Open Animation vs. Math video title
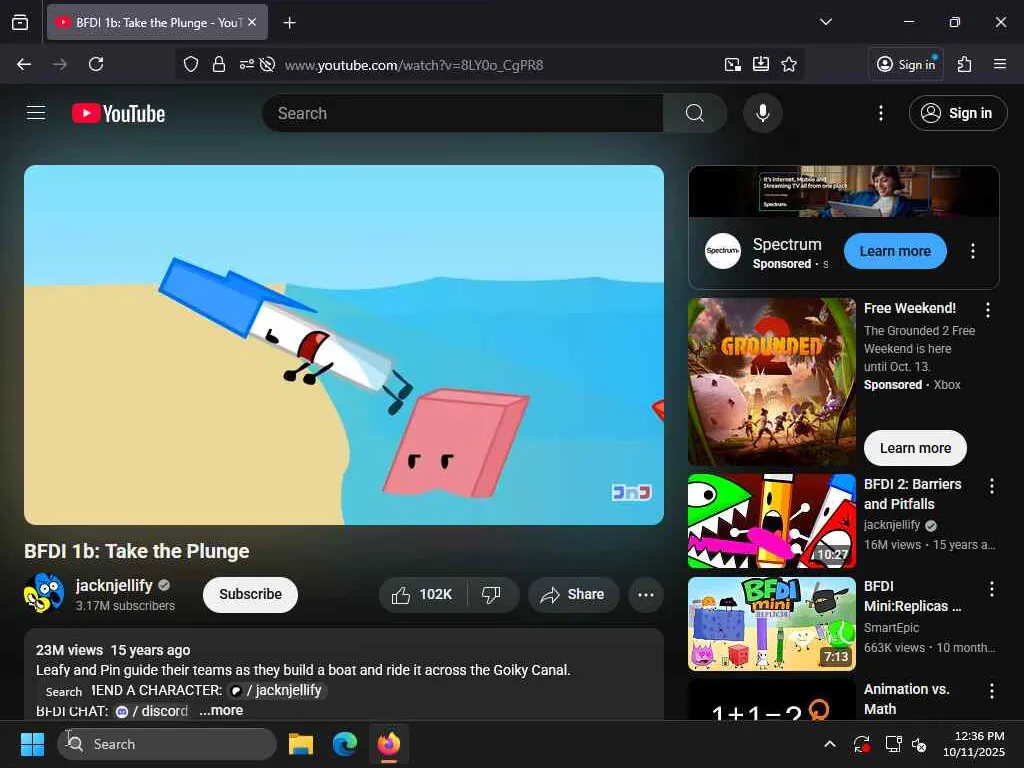This screenshot has height=768, width=1024. pos(906,699)
